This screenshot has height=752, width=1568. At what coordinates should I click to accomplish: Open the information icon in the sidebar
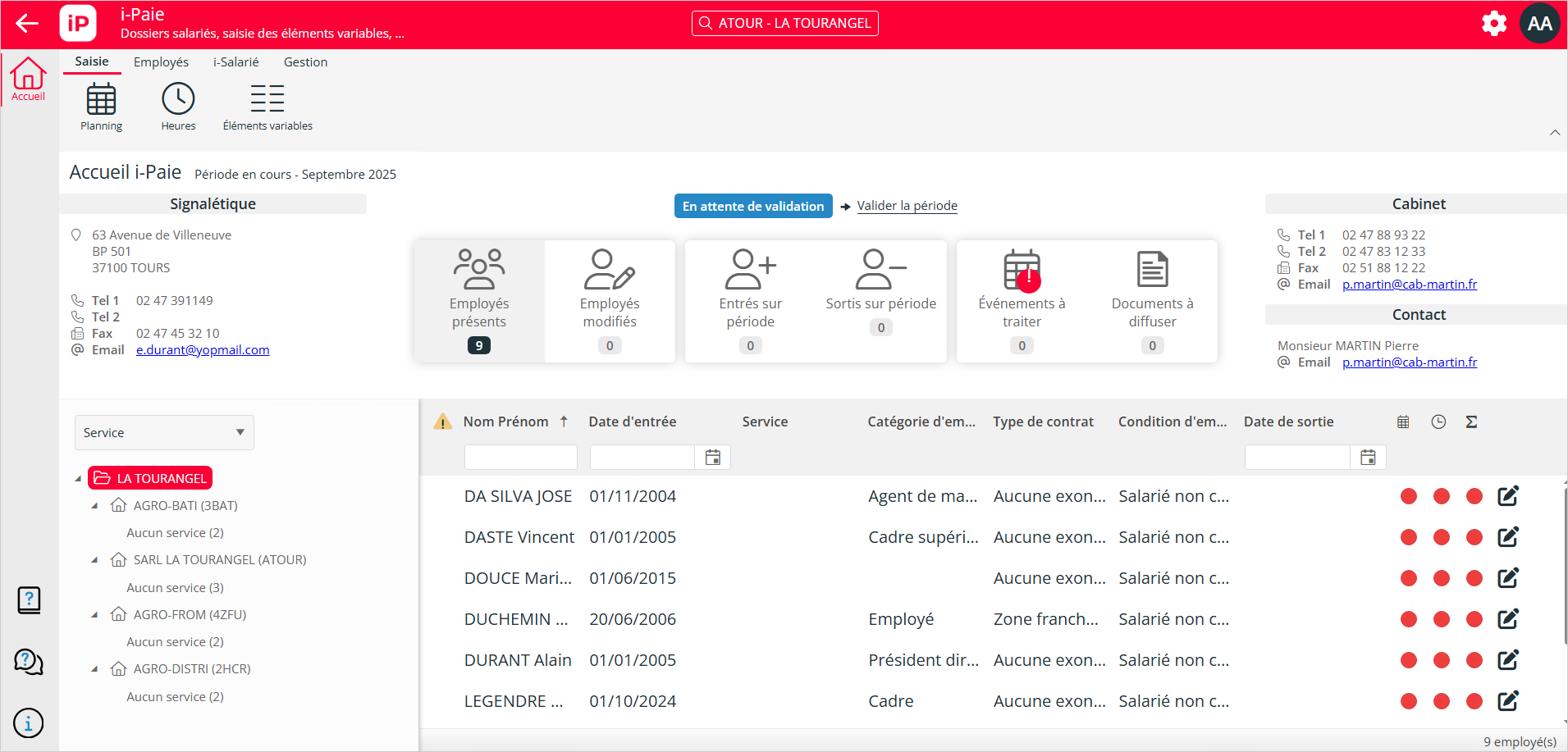coord(29,723)
